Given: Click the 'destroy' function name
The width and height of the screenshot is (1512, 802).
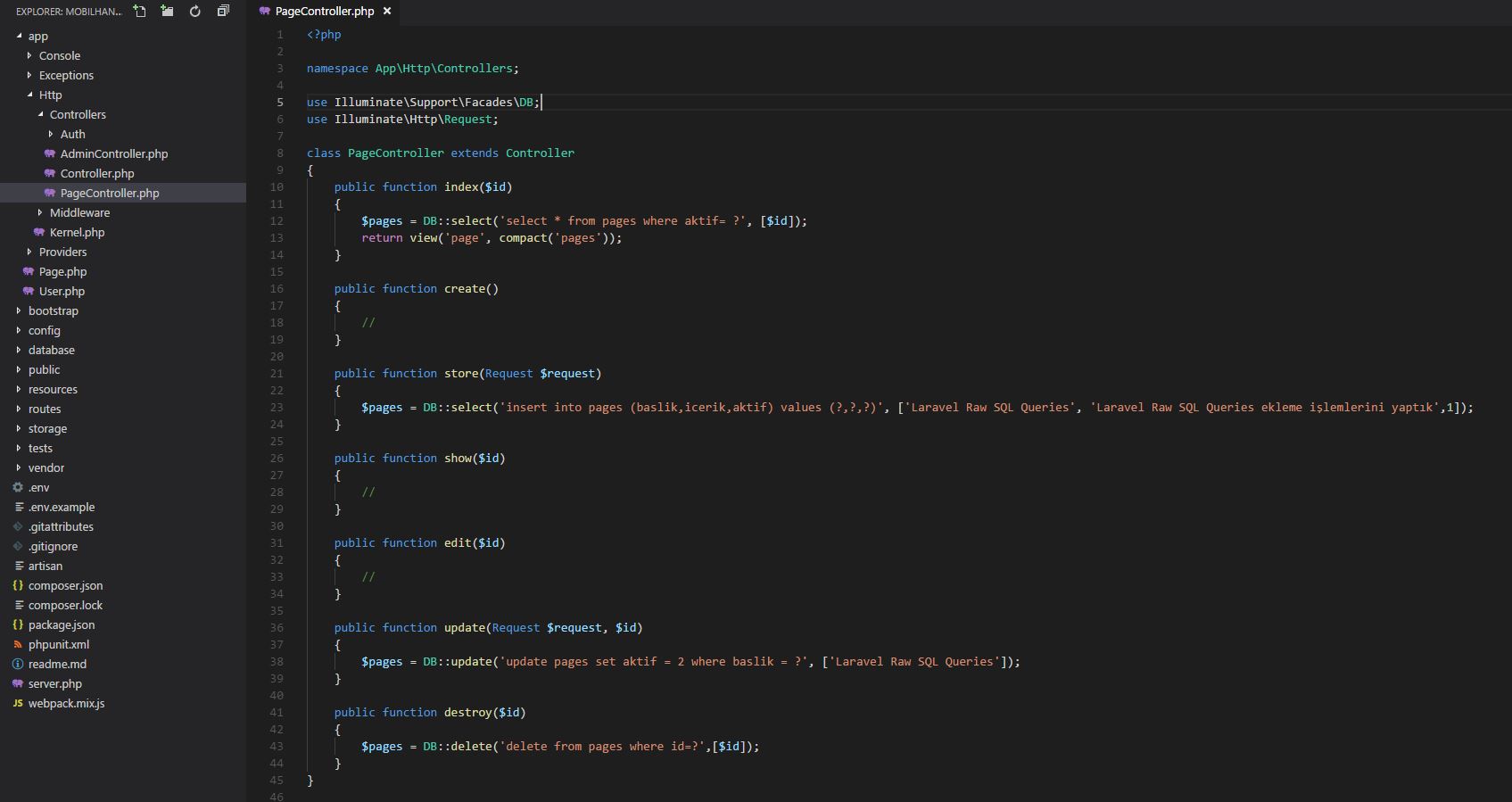Looking at the screenshot, I should pyautogui.click(x=468, y=712).
